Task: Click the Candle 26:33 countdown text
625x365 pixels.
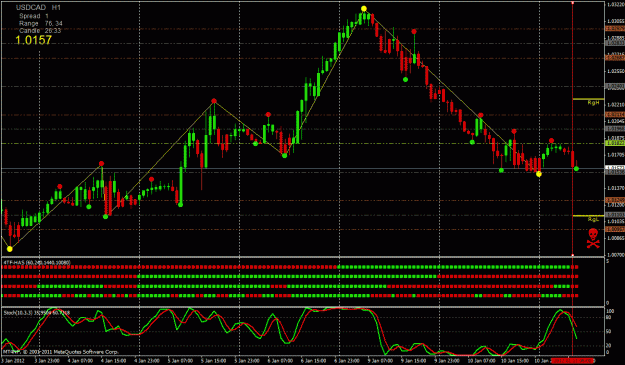Action: 40,31
